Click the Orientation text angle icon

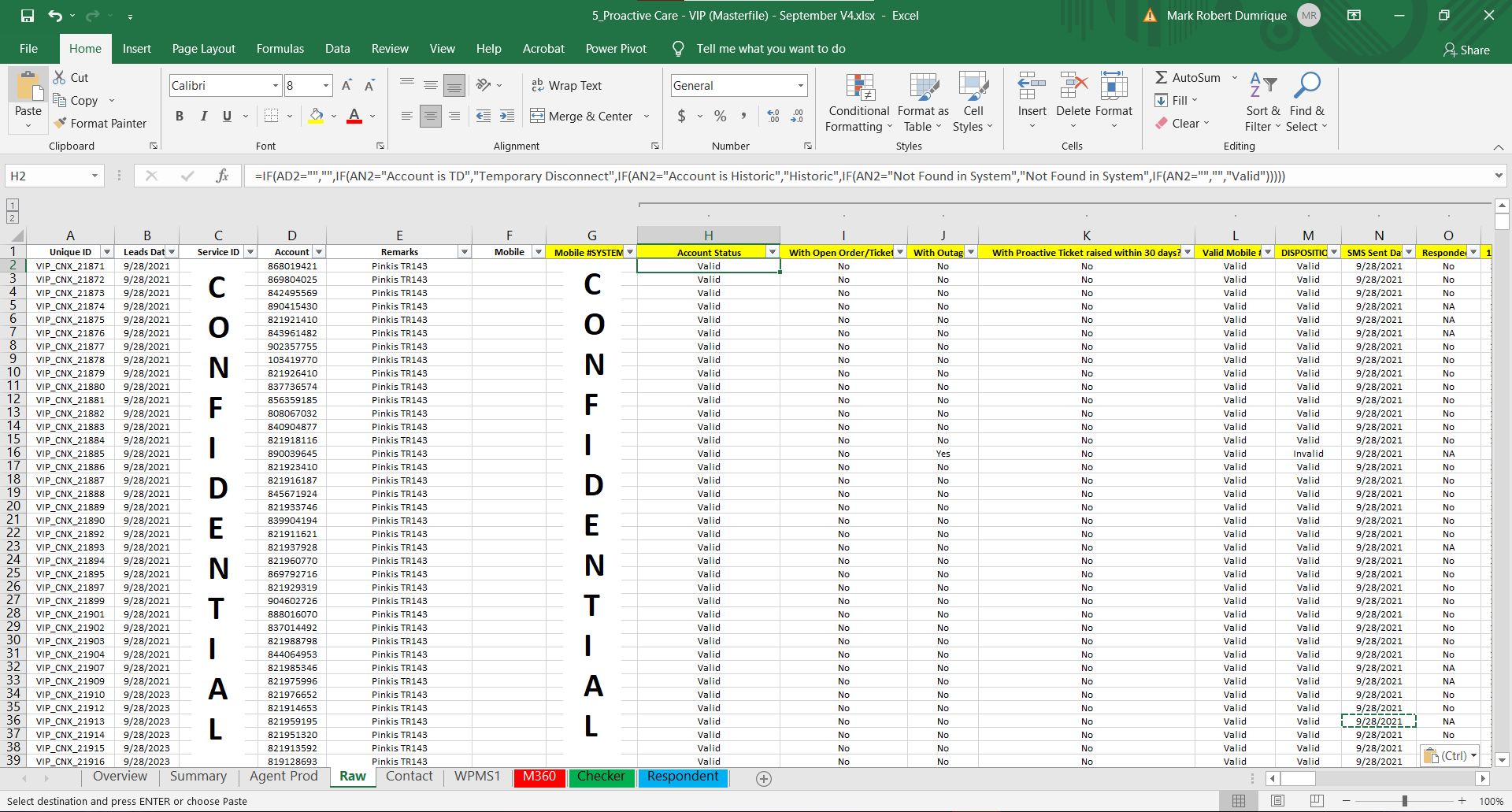click(484, 85)
